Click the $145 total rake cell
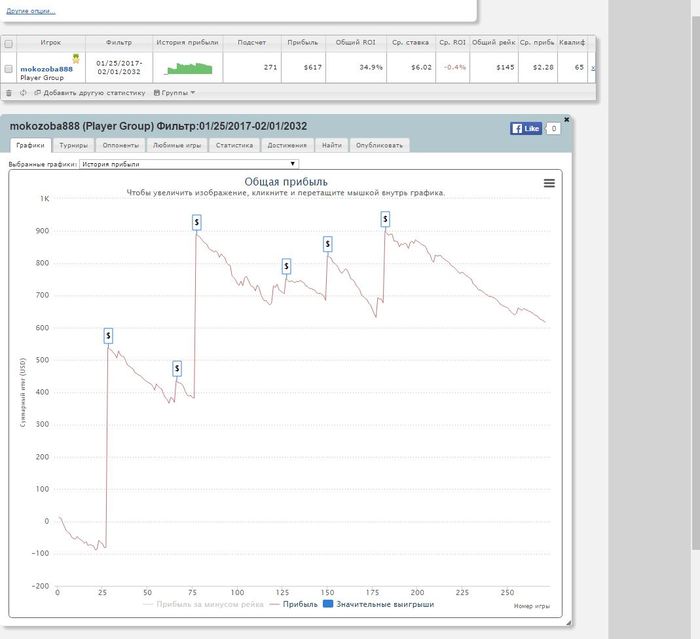This screenshot has width=700, height=639. [494, 67]
